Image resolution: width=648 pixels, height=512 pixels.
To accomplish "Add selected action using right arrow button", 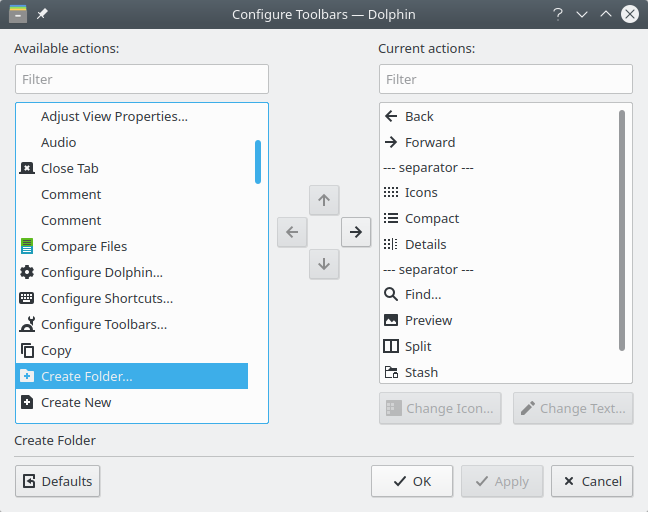I will point(356,232).
